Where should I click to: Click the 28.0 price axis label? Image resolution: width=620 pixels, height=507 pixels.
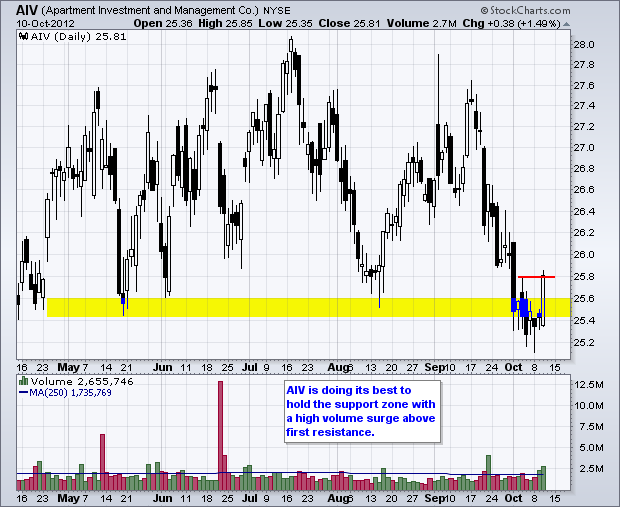pos(584,44)
